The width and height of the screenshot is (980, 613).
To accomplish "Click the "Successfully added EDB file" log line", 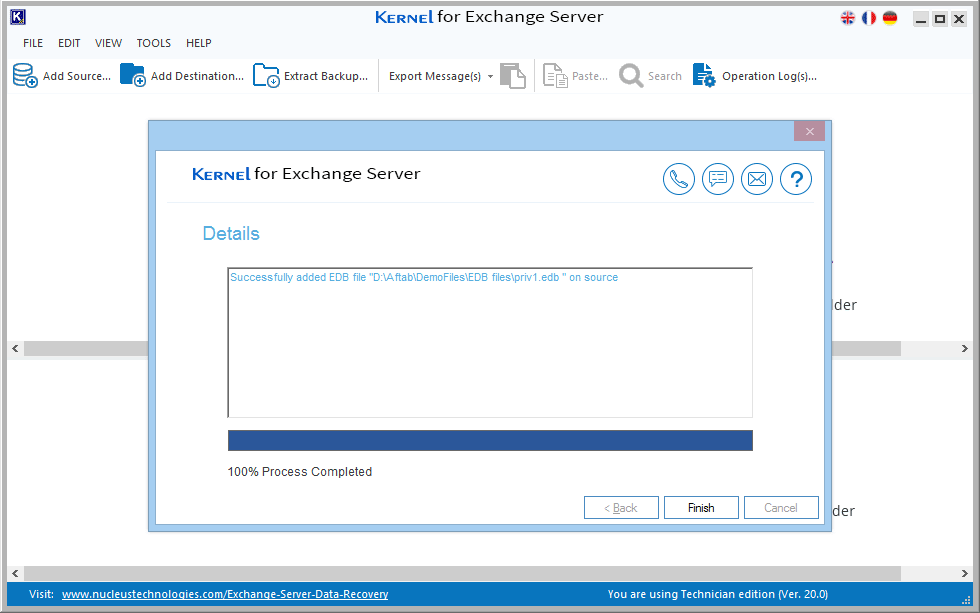I will pos(424,277).
